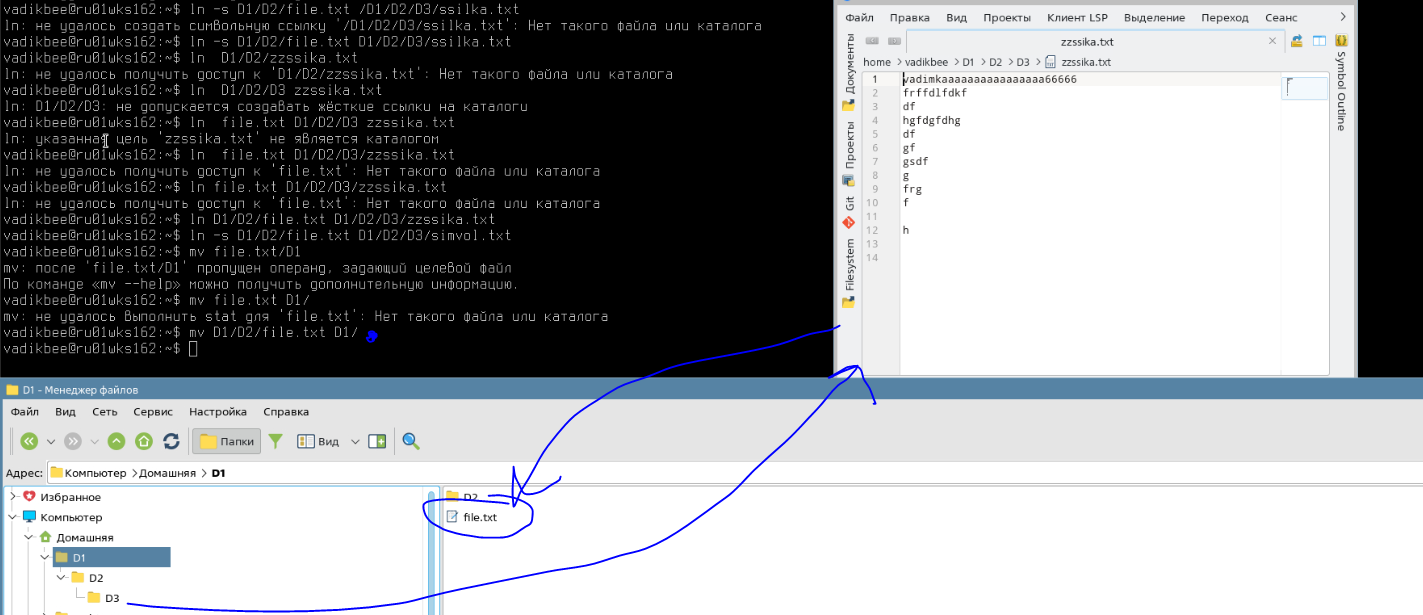Open the Git side panel in Kate
1423x615 pixels.
point(849,213)
